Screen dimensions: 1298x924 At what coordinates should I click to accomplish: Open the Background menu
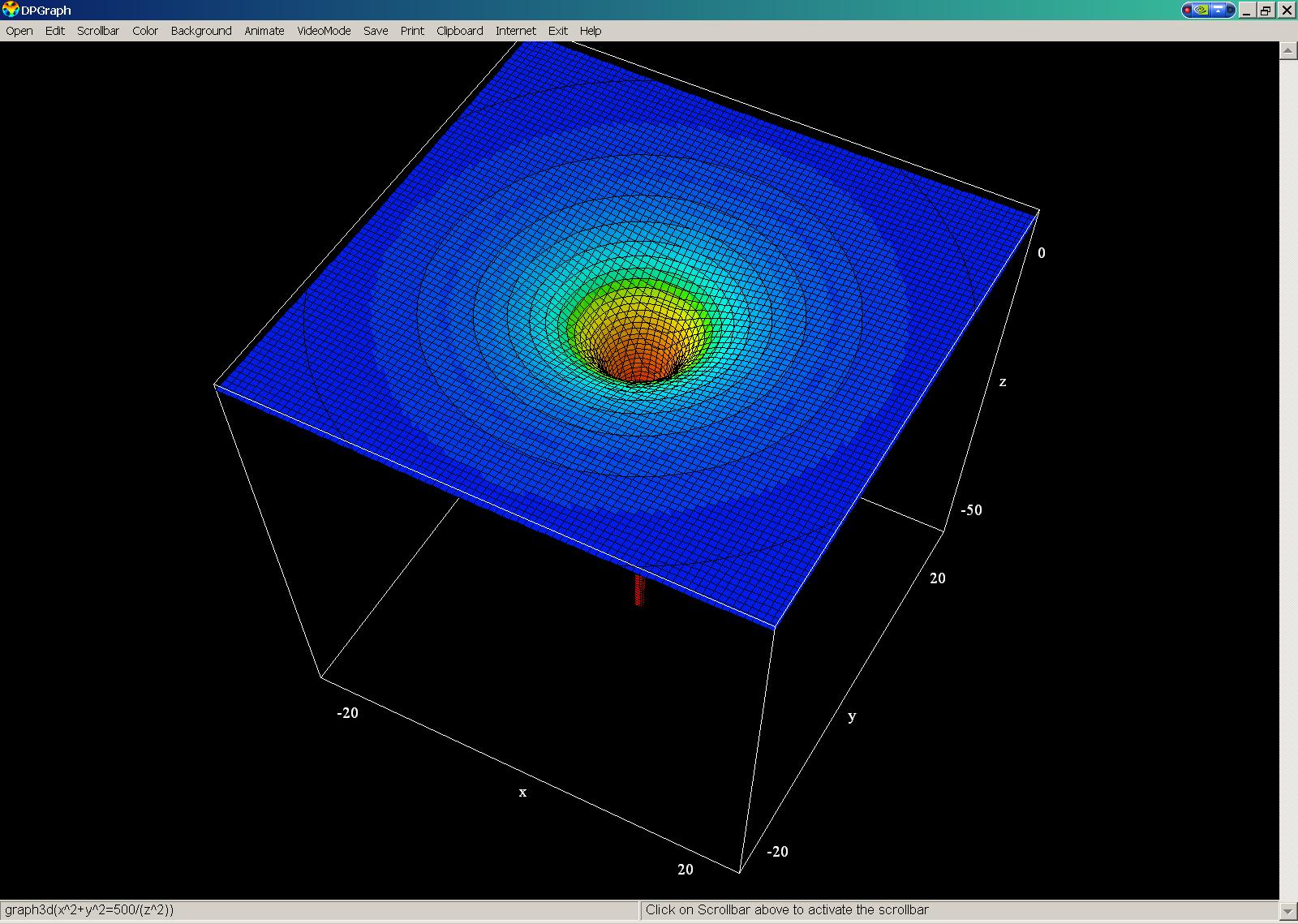(x=201, y=31)
